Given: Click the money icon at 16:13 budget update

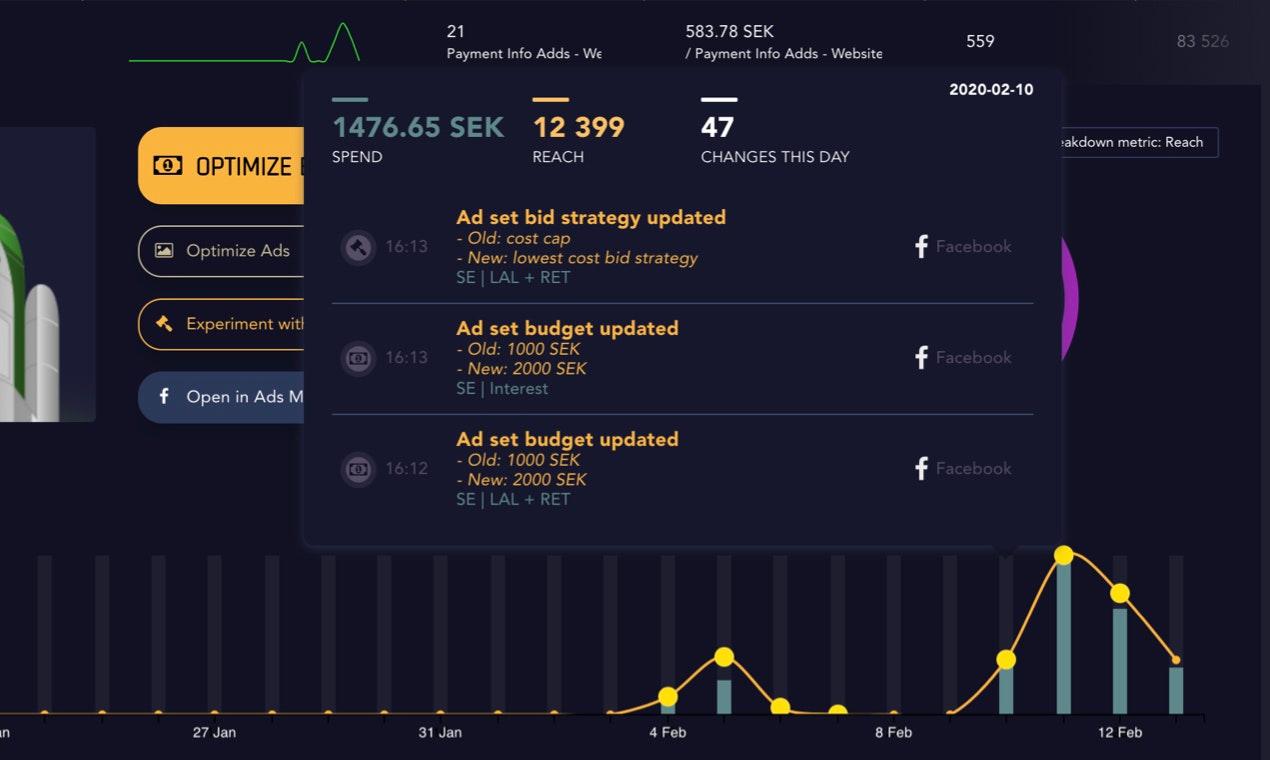Looking at the screenshot, I should pyautogui.click(x=358, y=358).
